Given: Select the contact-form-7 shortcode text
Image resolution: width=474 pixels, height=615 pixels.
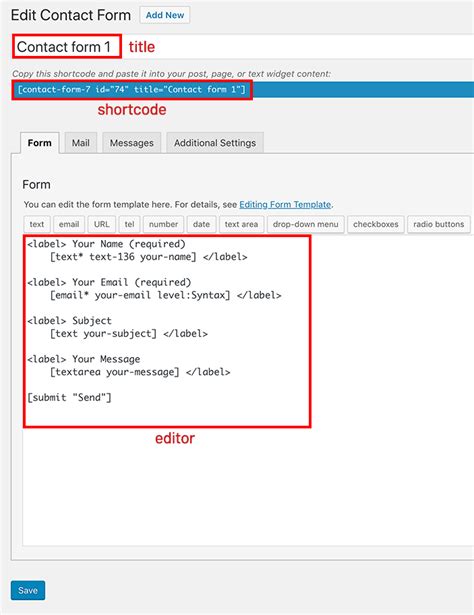Looking at the screenshot, I should 132,90.
